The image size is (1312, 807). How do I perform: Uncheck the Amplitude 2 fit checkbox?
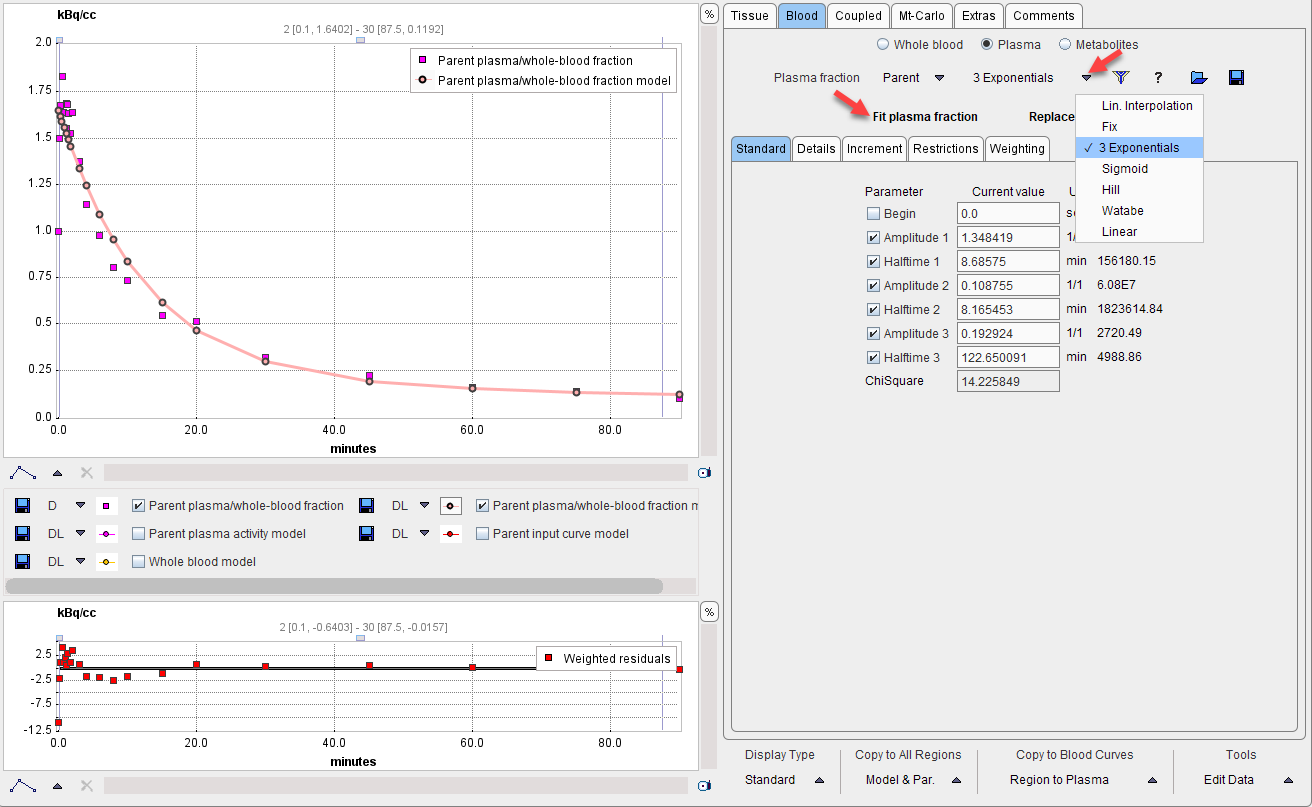pyautogui.click(x=873, y=285)
